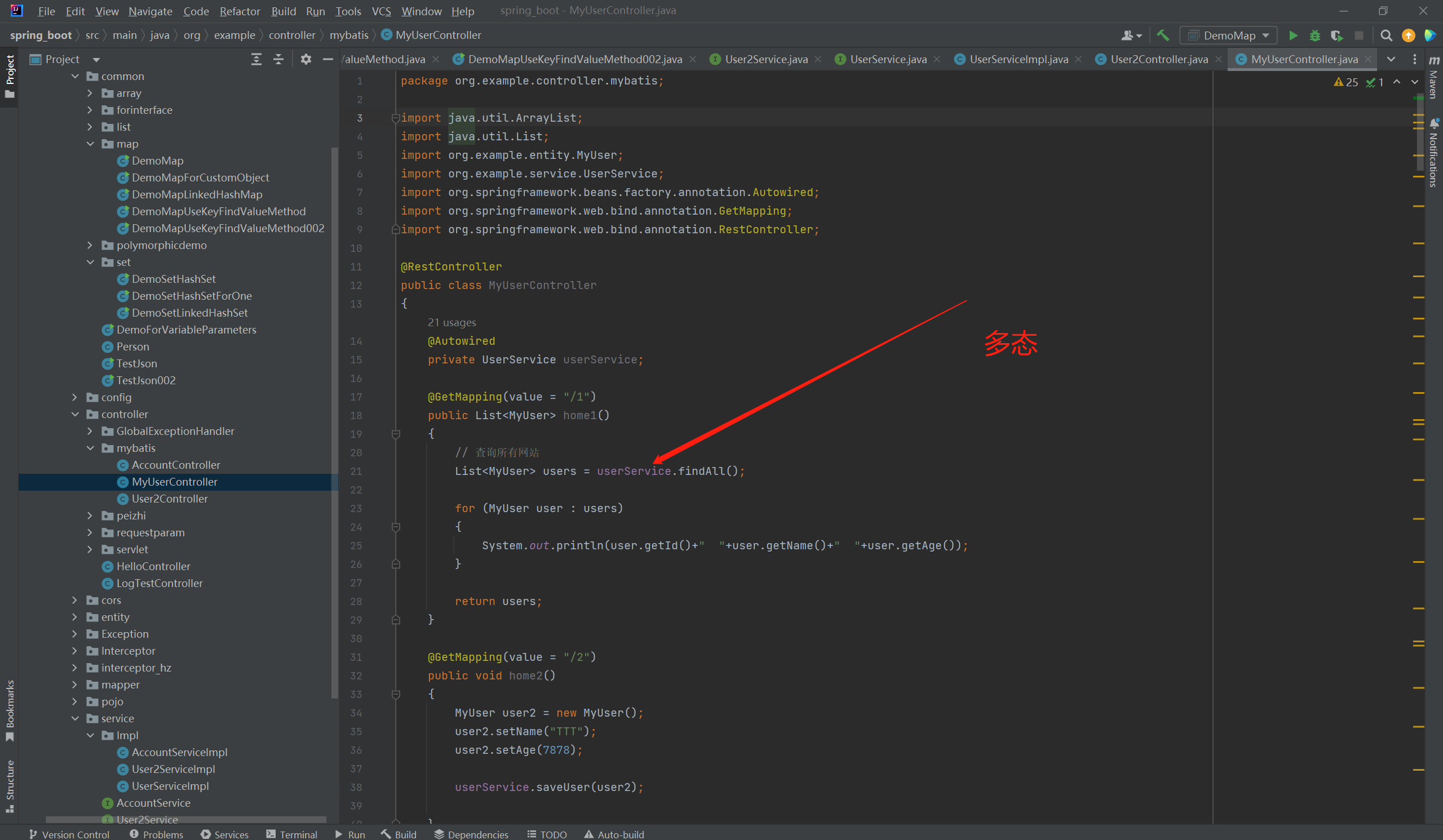The image size is (1443, 840).
Task: Hide the Project tool window
Action: (x=327, y=59)
